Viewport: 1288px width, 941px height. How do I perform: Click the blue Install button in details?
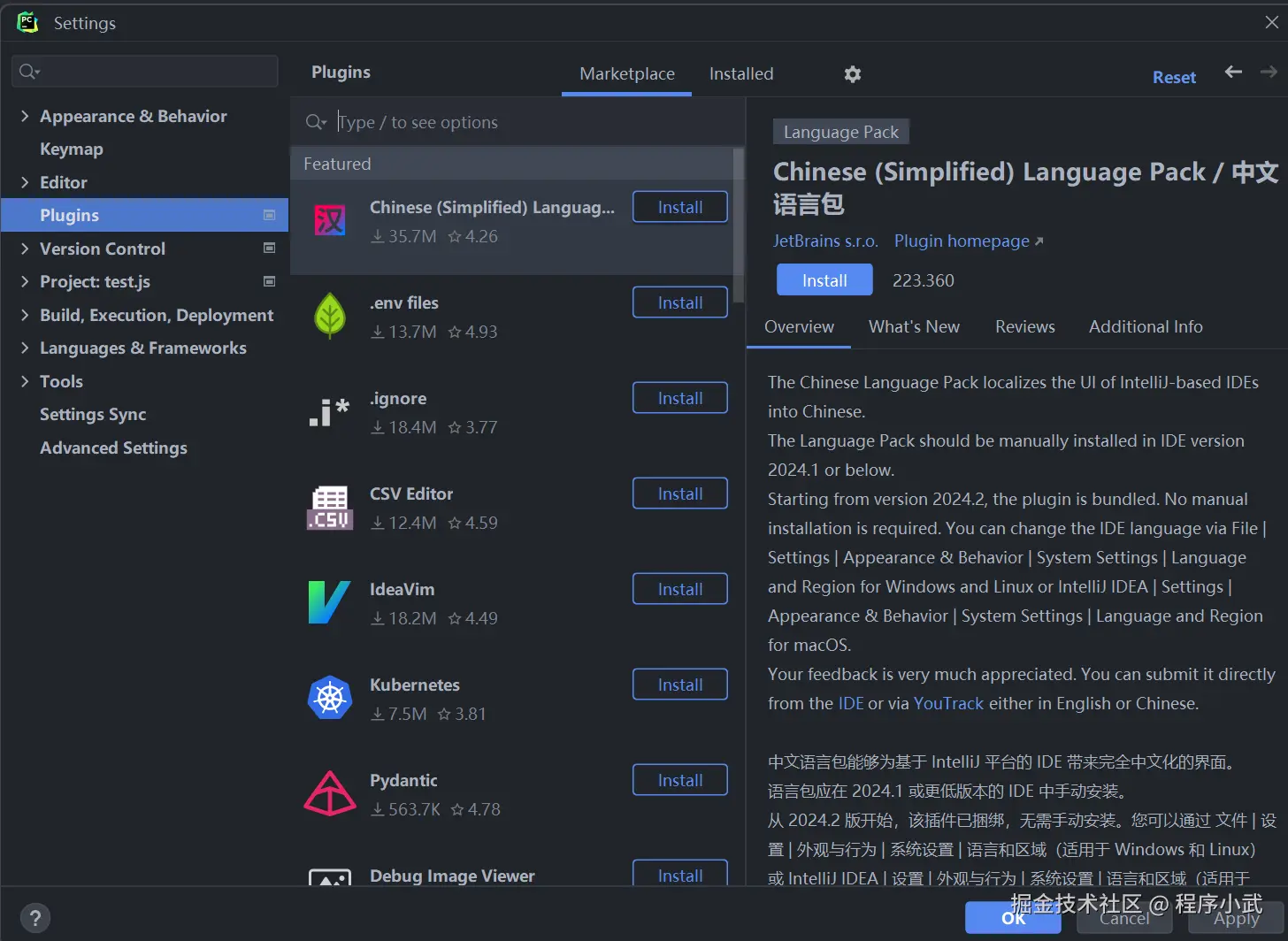[x=824, y=280]
